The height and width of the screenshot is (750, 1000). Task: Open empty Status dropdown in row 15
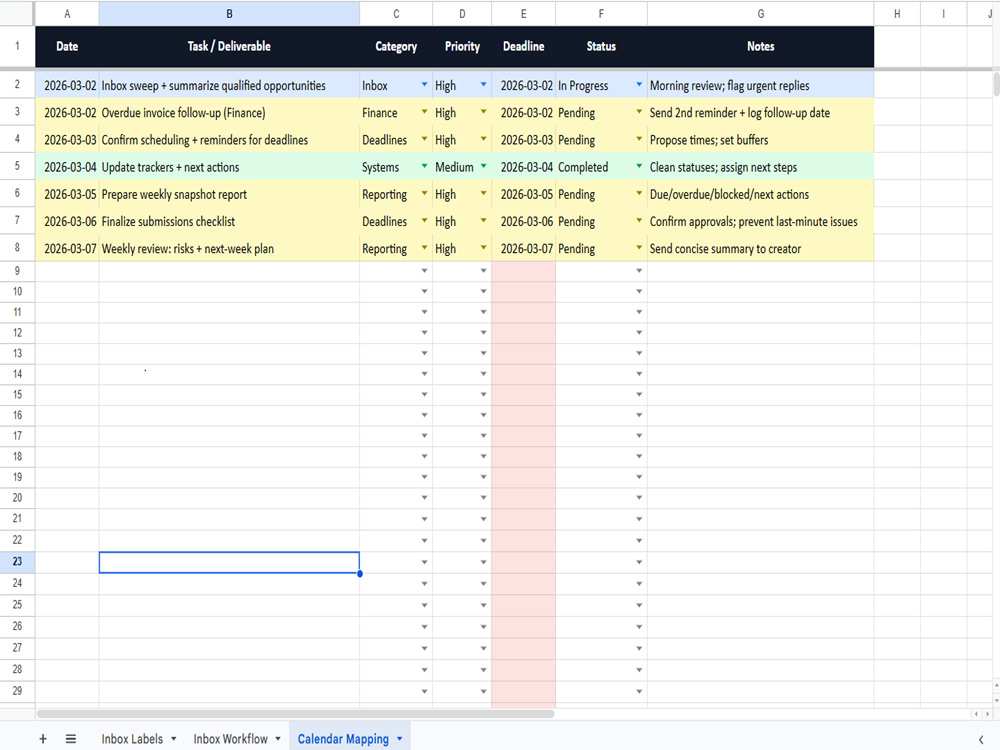(639, 395)
